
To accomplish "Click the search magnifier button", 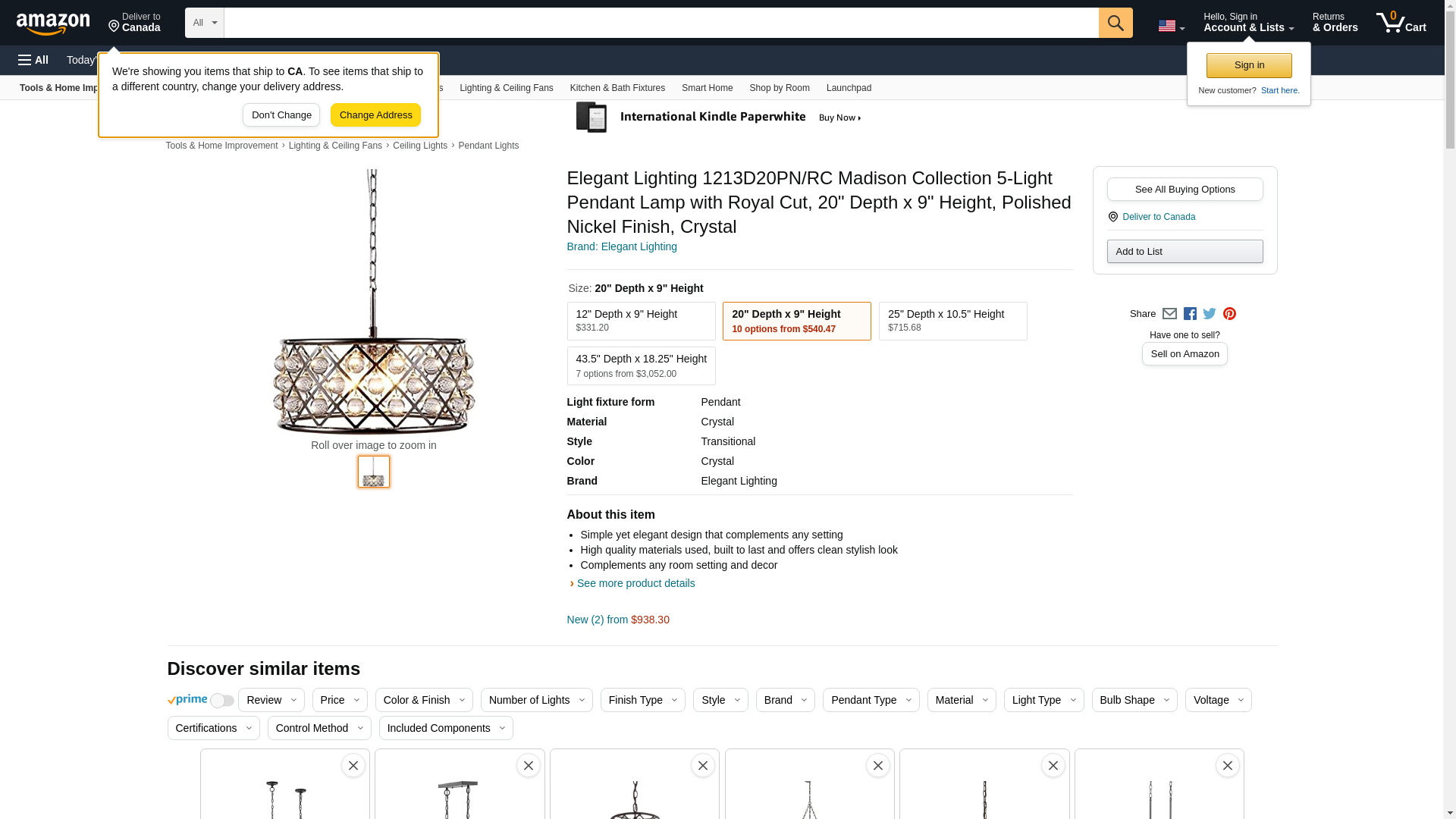I will point(1115,23).
